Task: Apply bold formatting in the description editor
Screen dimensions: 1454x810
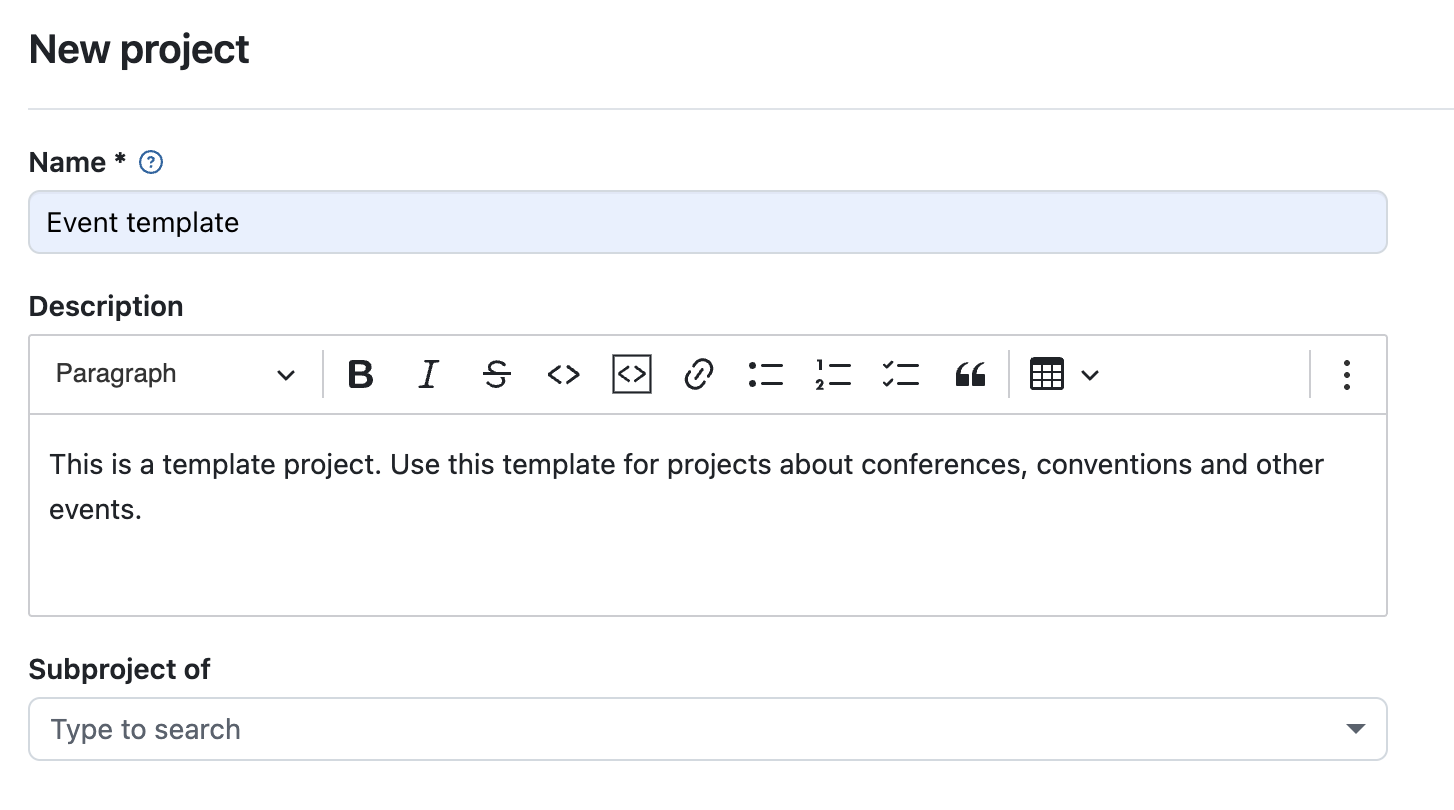Action: coord(361,374)
